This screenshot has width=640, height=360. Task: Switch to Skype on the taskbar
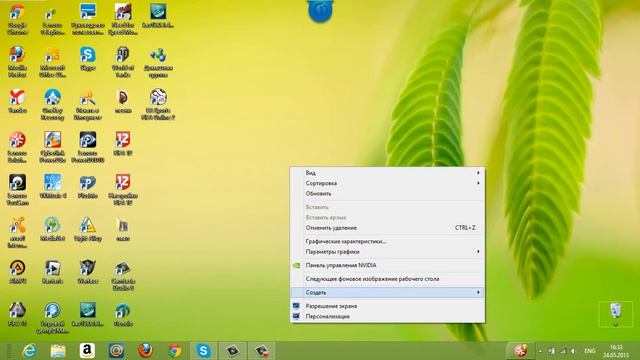(203, 351)
